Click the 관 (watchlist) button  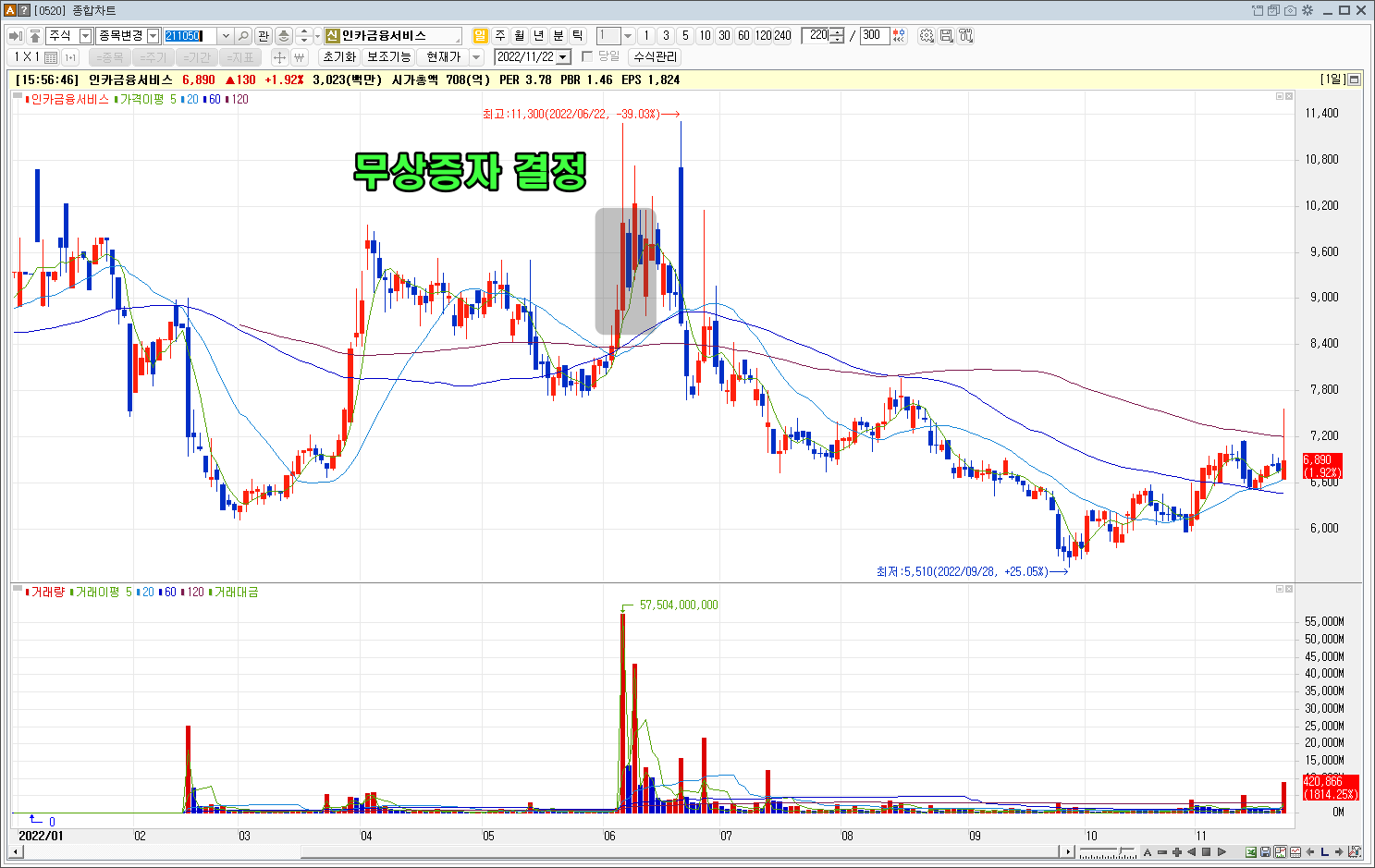coord(264,35)
